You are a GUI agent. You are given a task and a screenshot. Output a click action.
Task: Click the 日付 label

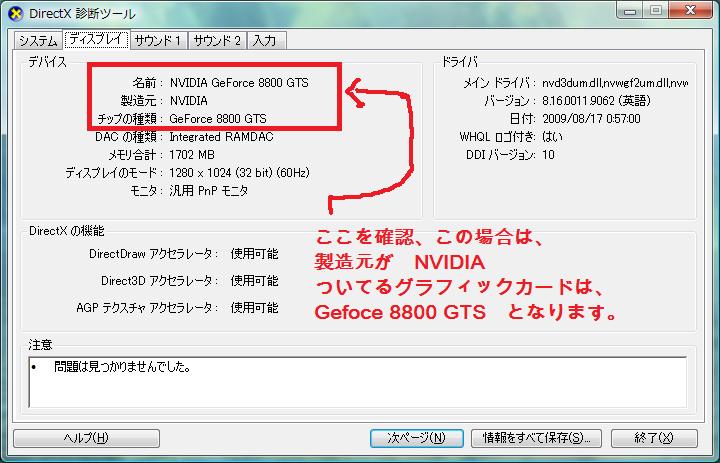[x=522, y=119]
